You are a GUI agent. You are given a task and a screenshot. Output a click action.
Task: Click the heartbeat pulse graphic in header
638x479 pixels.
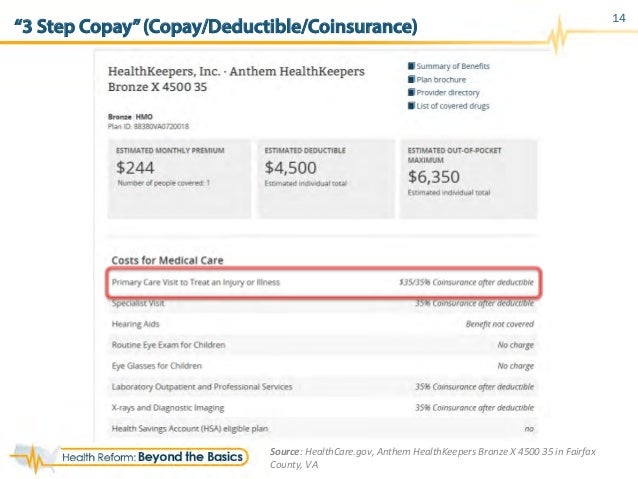(x=557, y=35)
